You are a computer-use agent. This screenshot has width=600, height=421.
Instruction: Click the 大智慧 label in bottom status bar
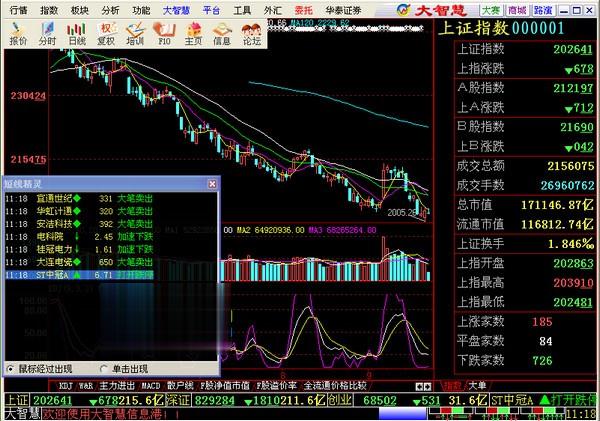(23, 414)
